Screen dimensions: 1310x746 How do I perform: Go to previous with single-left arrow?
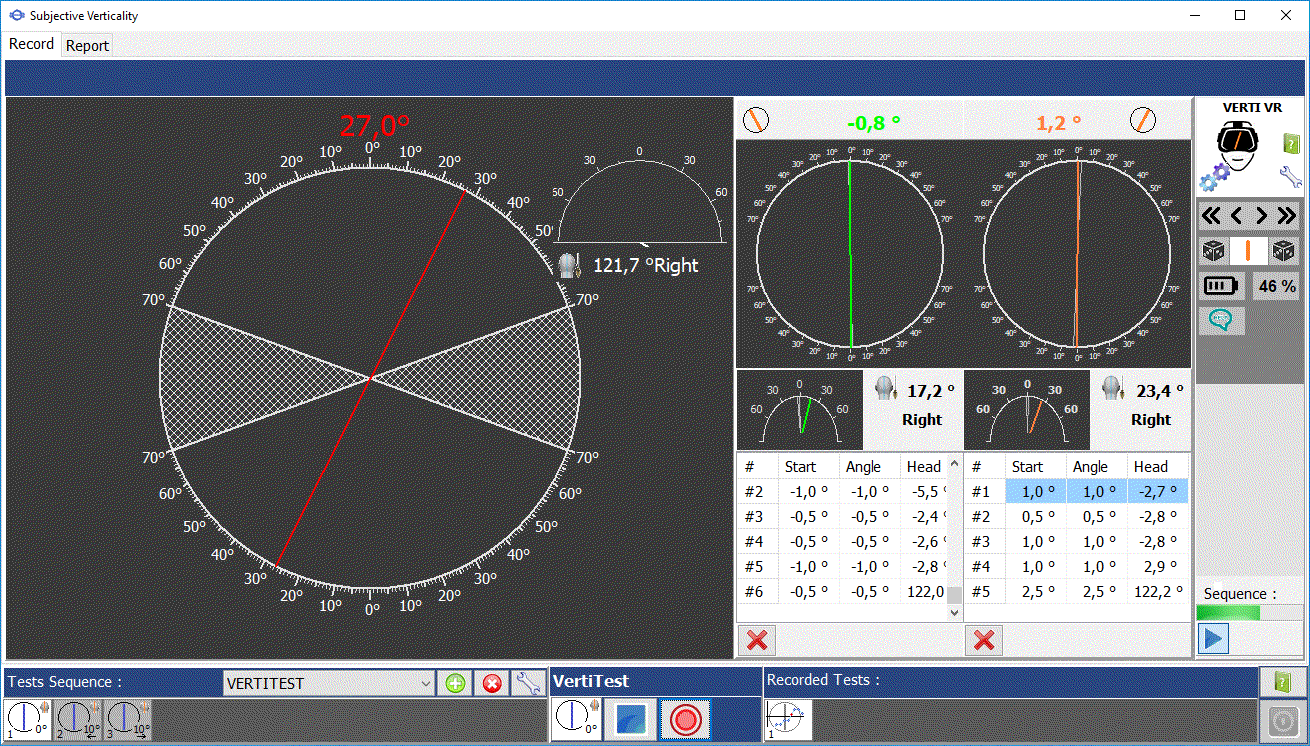click(x=1236, y=215)
